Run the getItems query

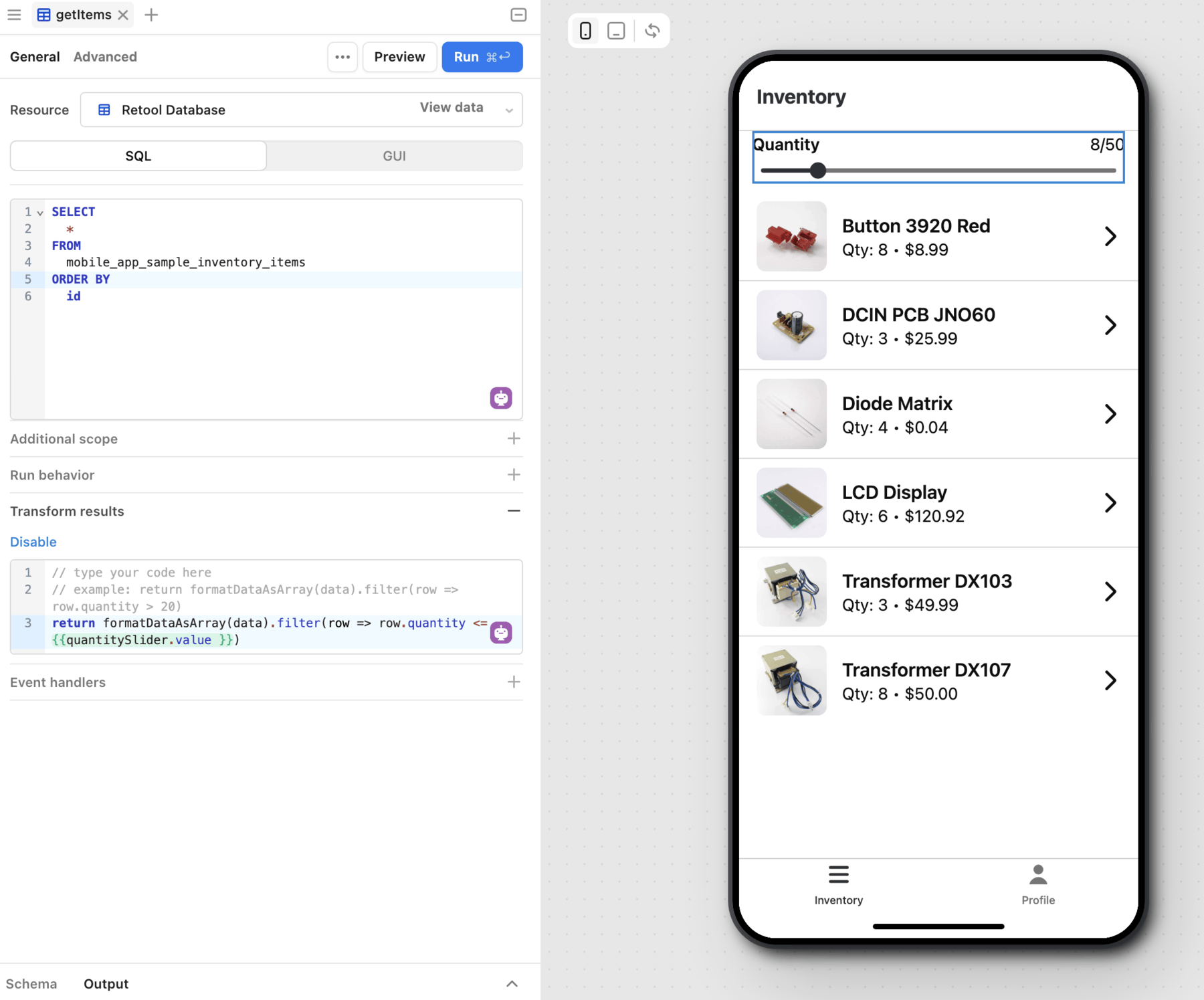click(x=482, y=57)
